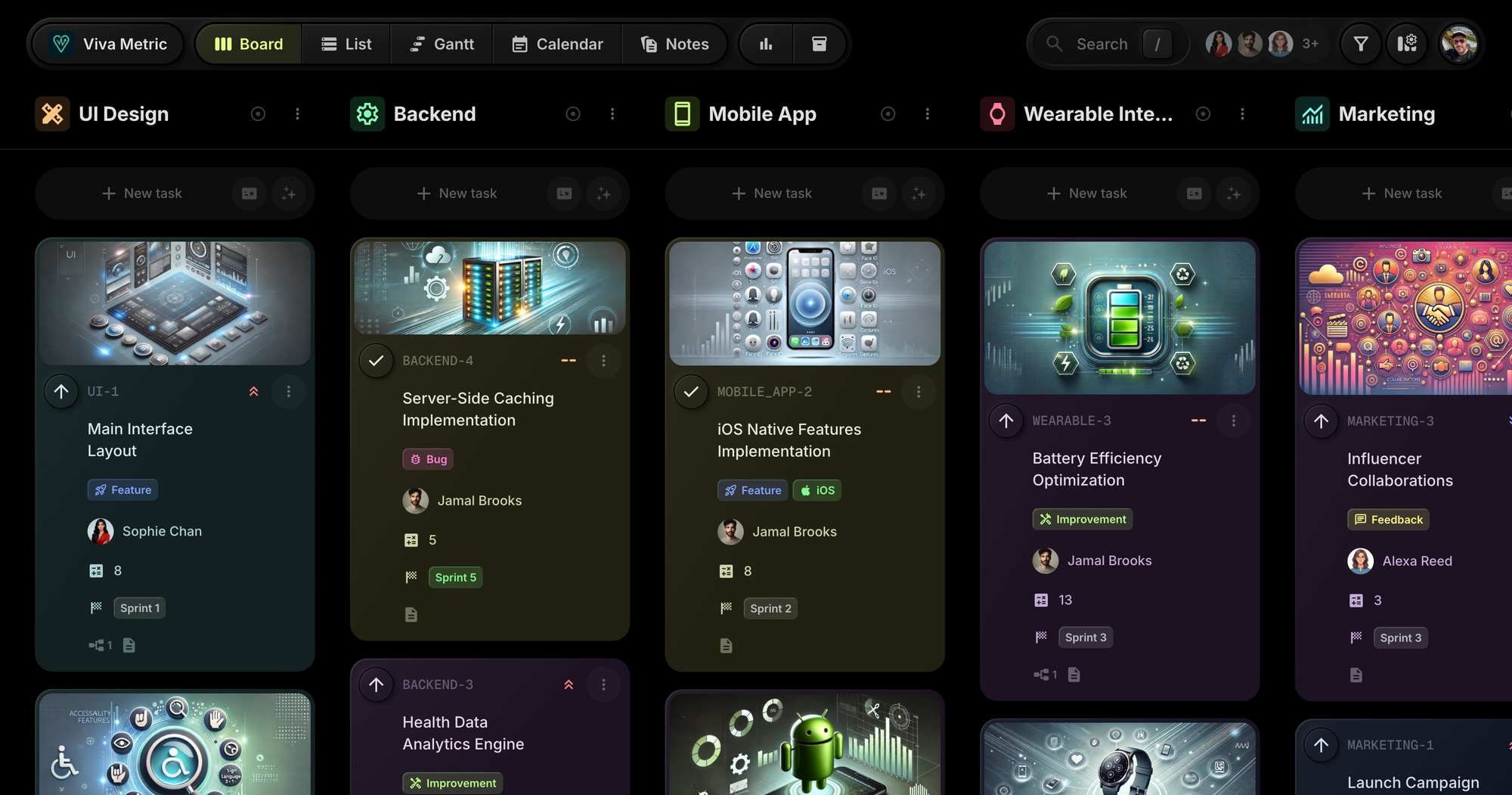Switch to the Calendar view tab

click(557, 44)
